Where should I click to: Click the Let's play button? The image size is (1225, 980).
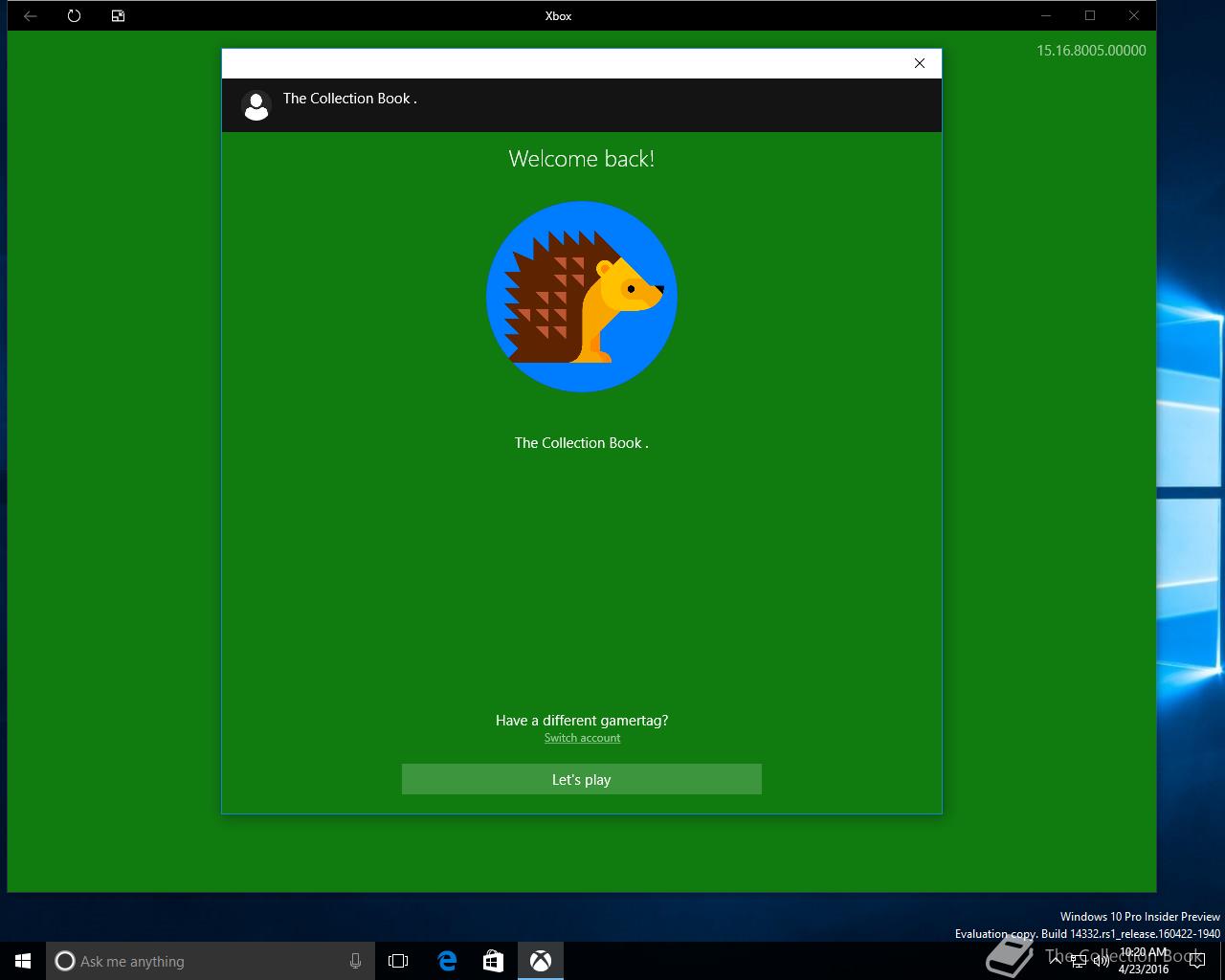(x=582, y=779)
